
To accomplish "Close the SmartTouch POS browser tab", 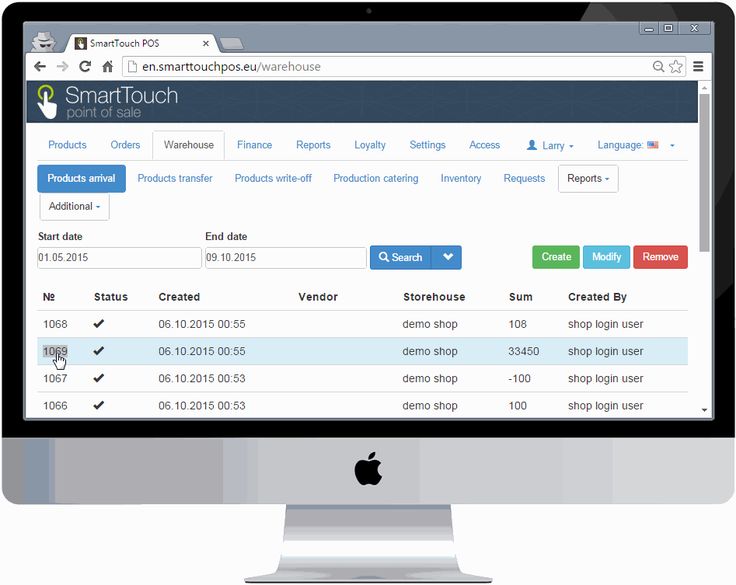I will 206,44.
